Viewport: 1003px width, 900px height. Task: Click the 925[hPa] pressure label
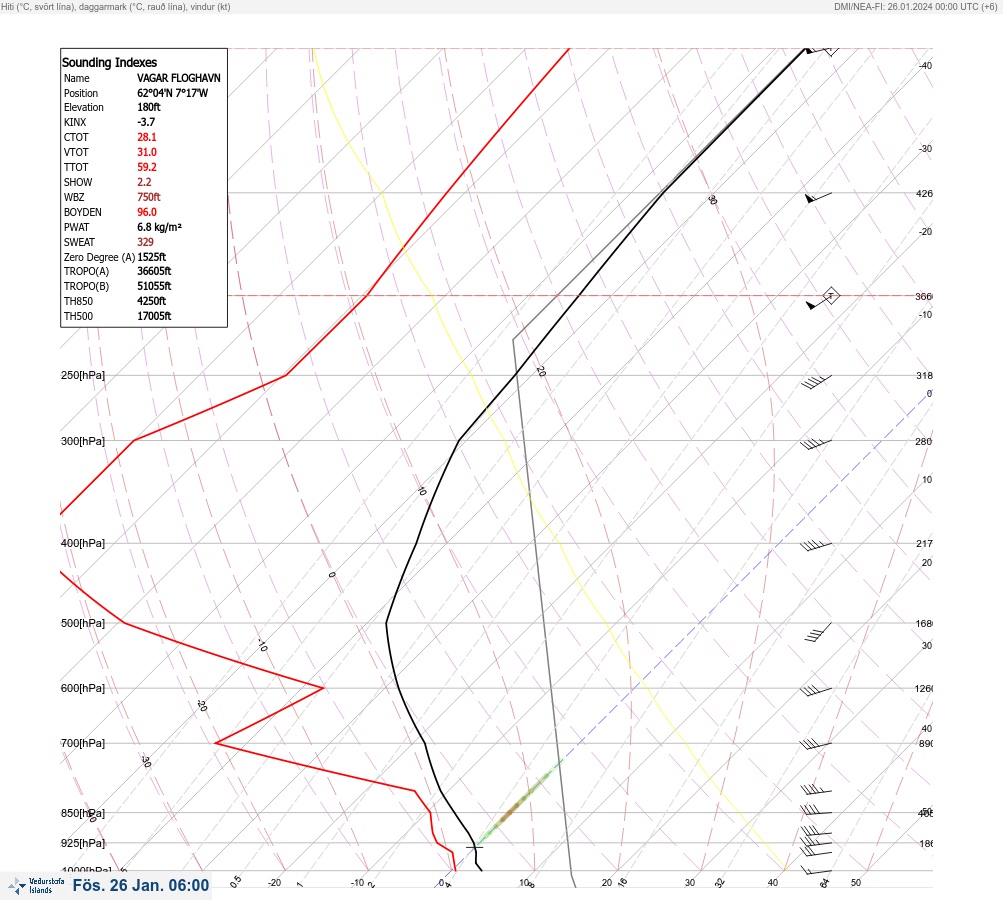83,844
